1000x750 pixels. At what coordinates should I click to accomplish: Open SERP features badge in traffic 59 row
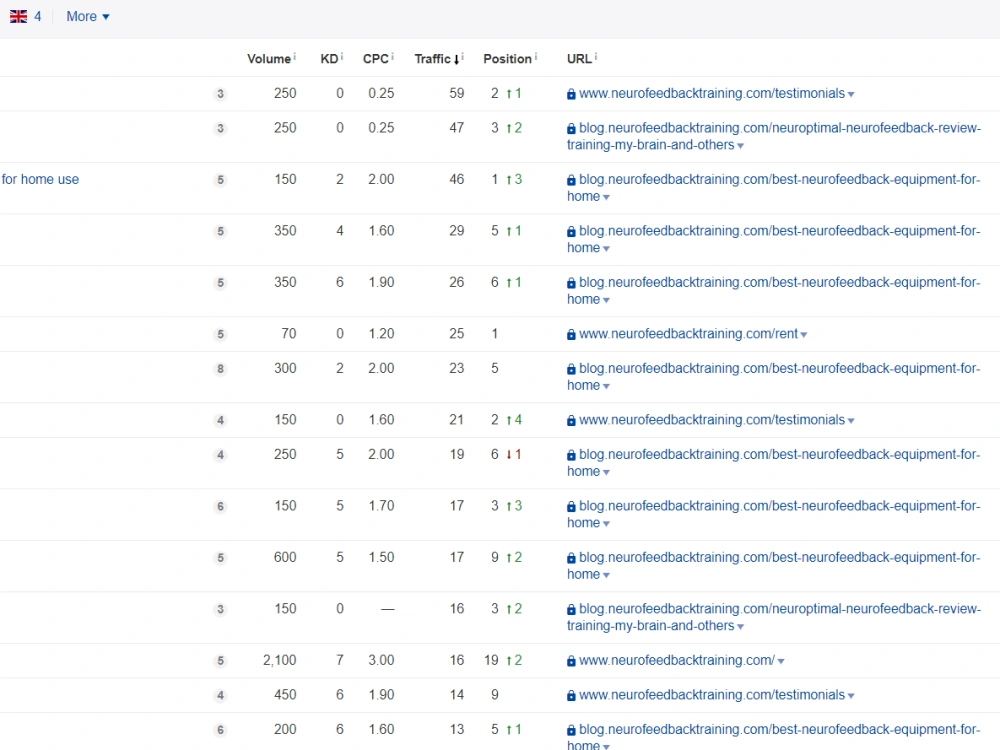click(x=220, y=94)
